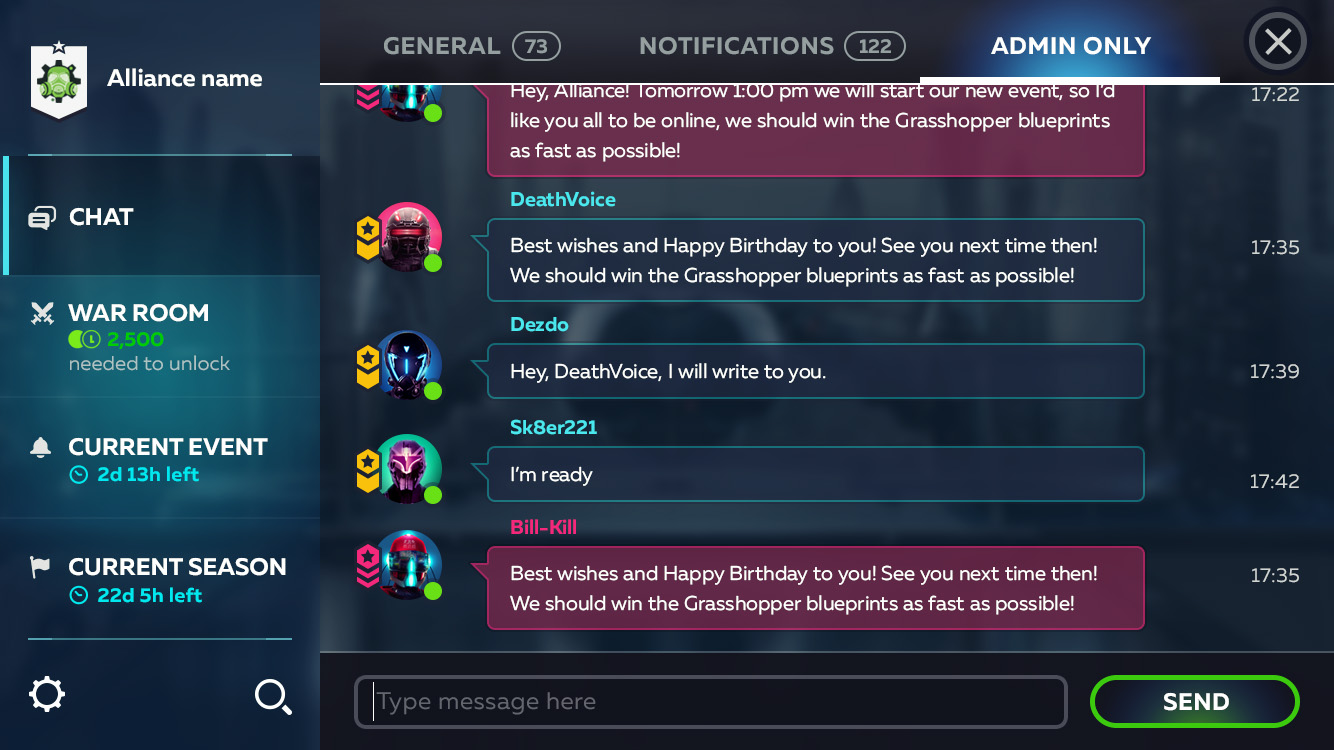Select the Admin Only tab
This screenshot has height=750, width=1334.
click(x=1070, y=46)
